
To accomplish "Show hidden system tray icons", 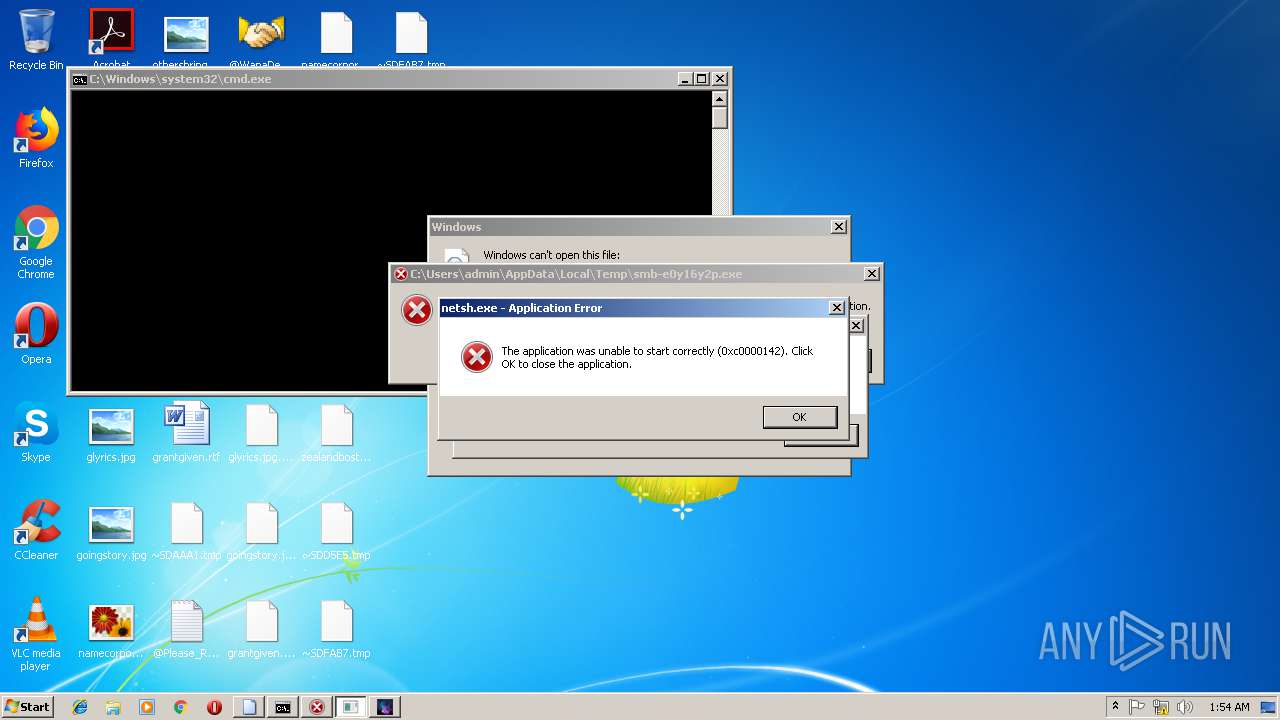I will click(1116, 707).
